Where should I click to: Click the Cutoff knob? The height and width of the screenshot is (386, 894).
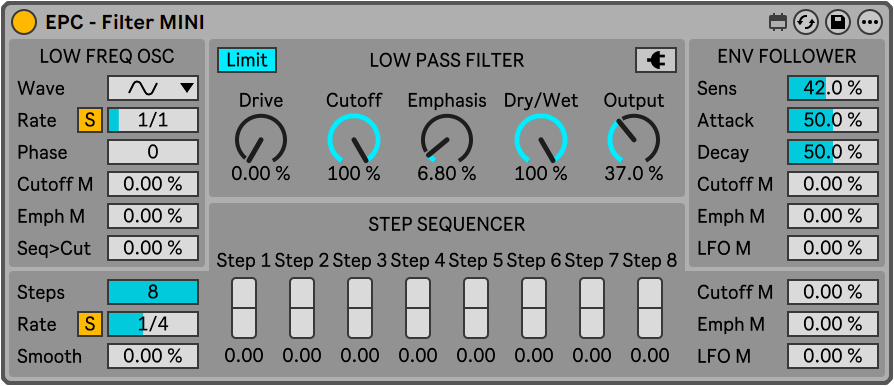pos(353,139)
